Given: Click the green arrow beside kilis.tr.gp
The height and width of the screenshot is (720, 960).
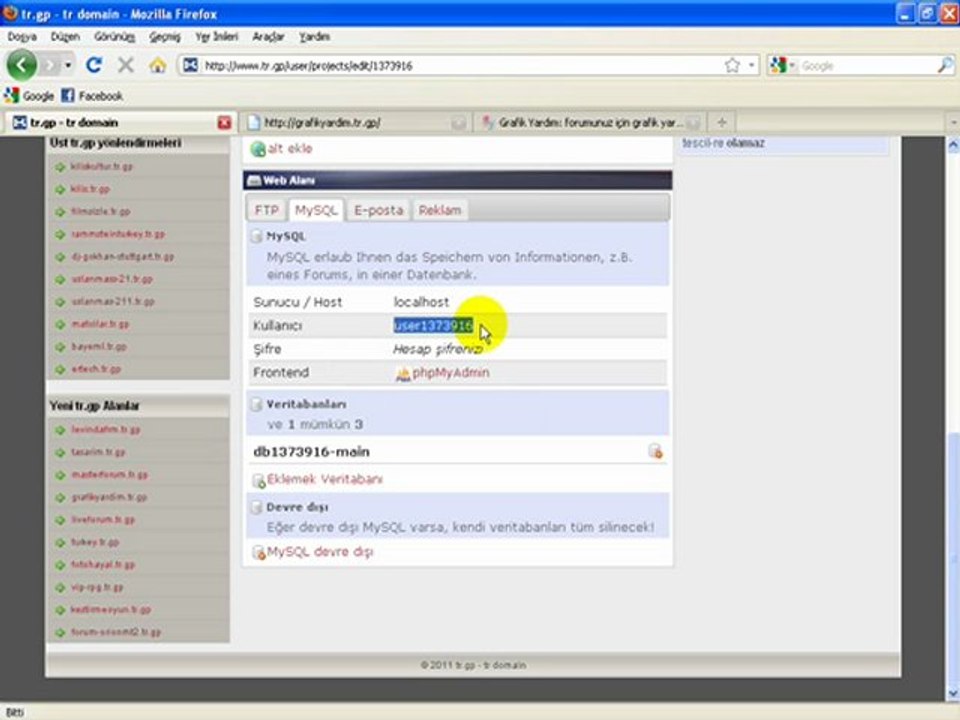Looking at the screenshot, I should (x=60, y=189).
